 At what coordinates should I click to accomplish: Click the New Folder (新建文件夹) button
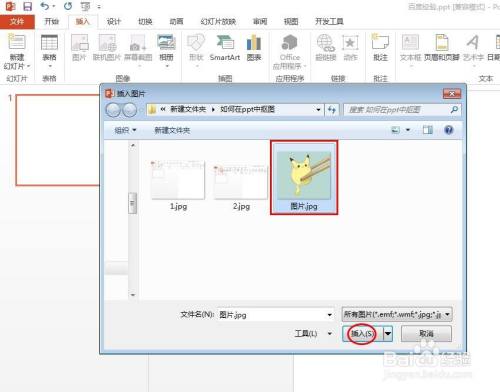pos(172,130)
